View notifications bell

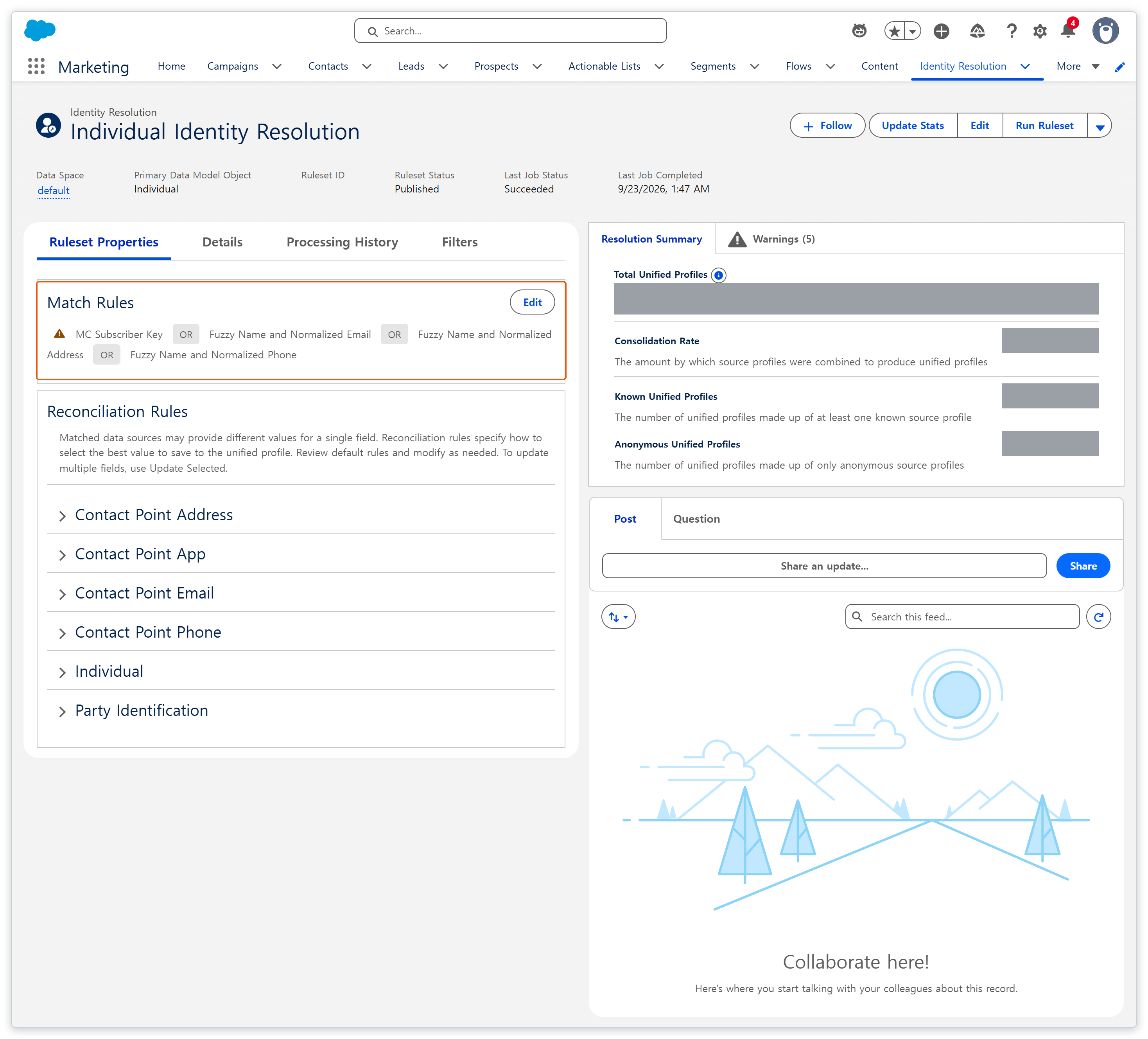click(1068, 30)
